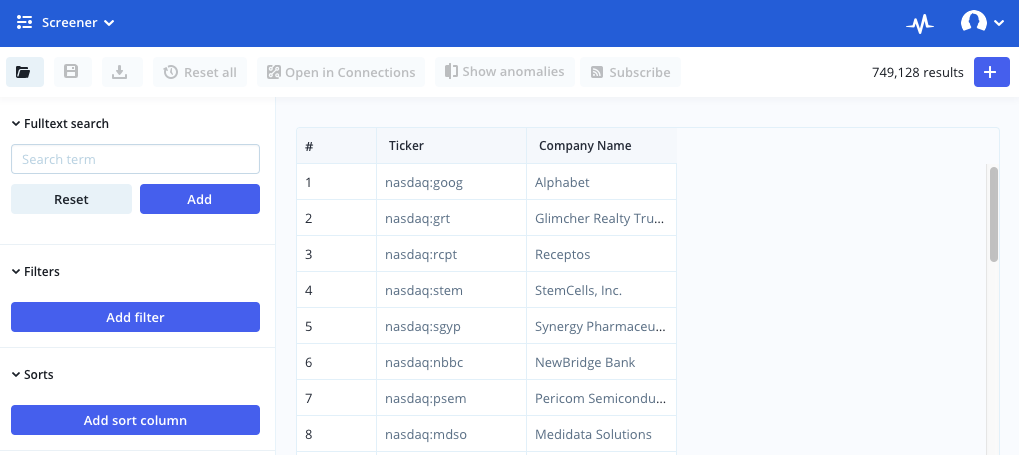This screenshot has width=1019, height=455.
Task: Click the chevron beside the user avatar
Action: pyautogui.click(x=999, y=23)
